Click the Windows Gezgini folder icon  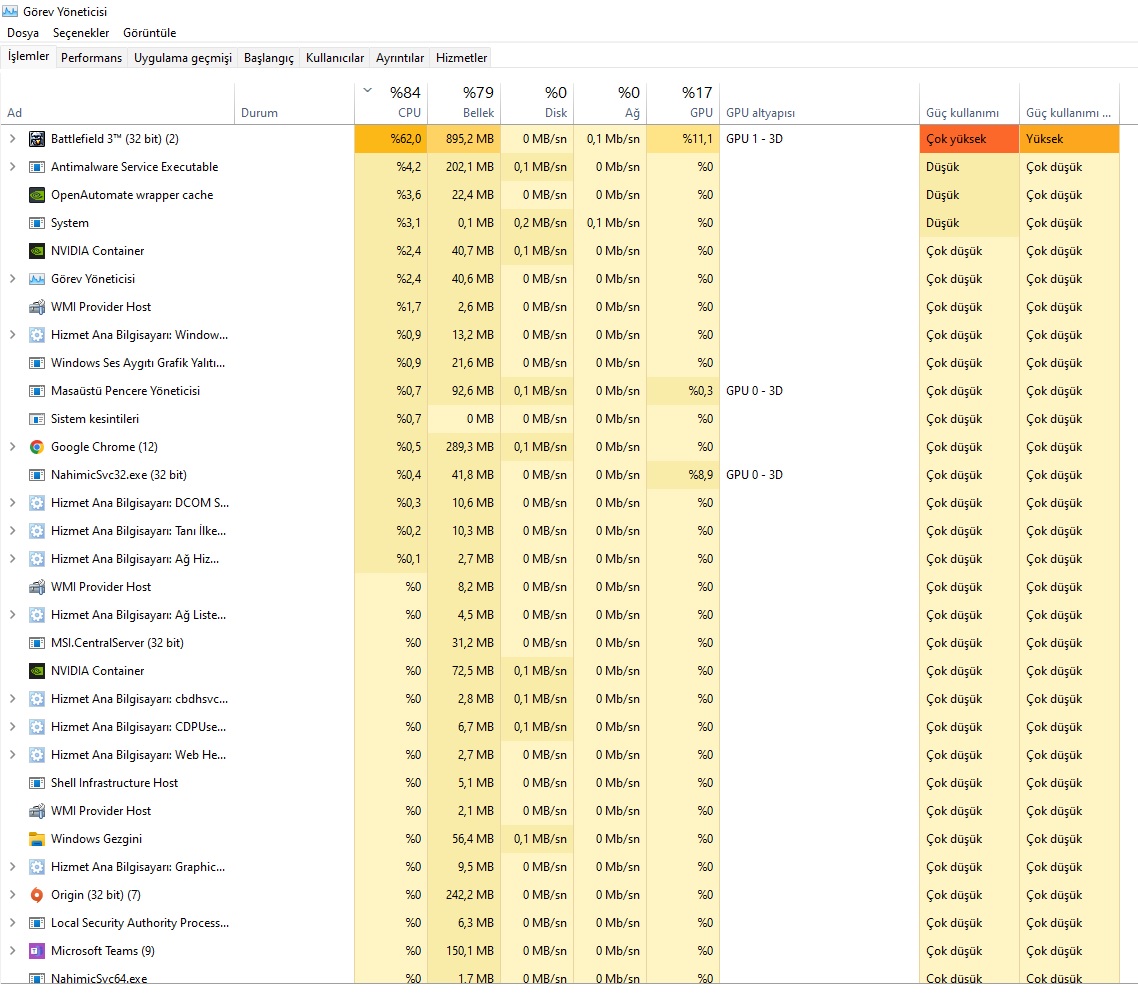(x=36, y=839)
